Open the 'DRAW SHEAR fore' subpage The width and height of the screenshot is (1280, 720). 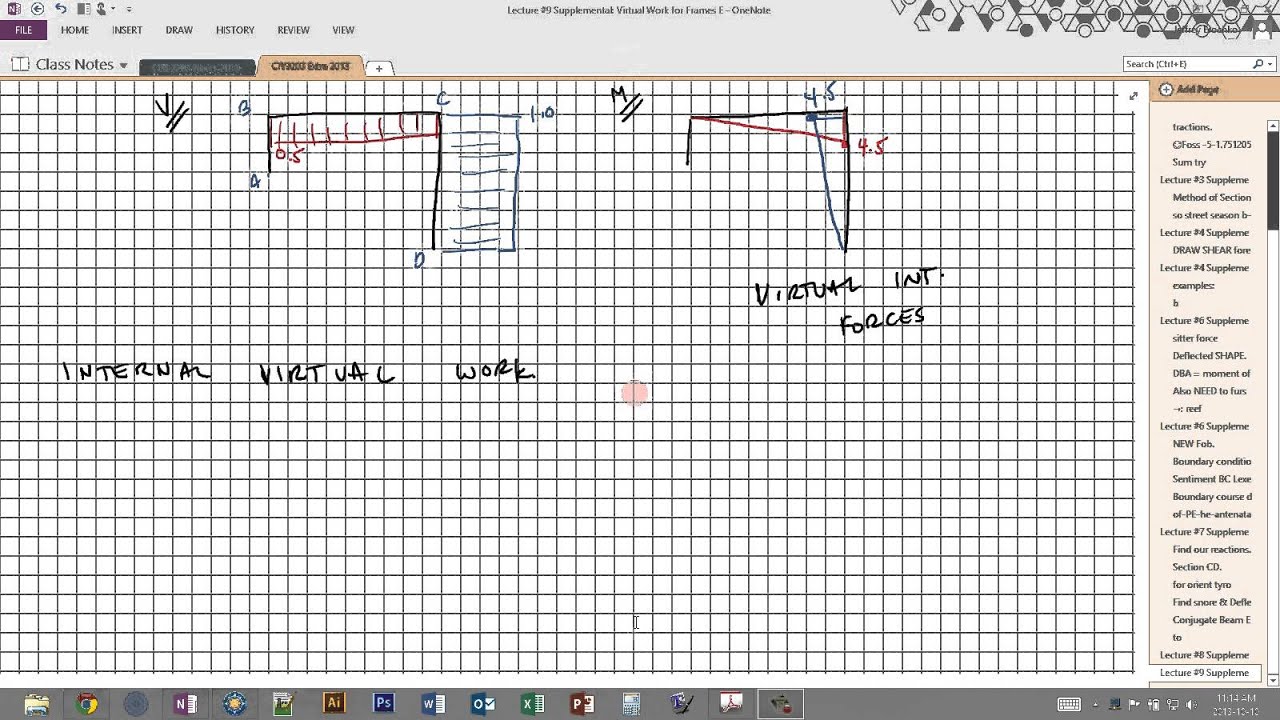pyautogui.click(x=1211, y=250)
